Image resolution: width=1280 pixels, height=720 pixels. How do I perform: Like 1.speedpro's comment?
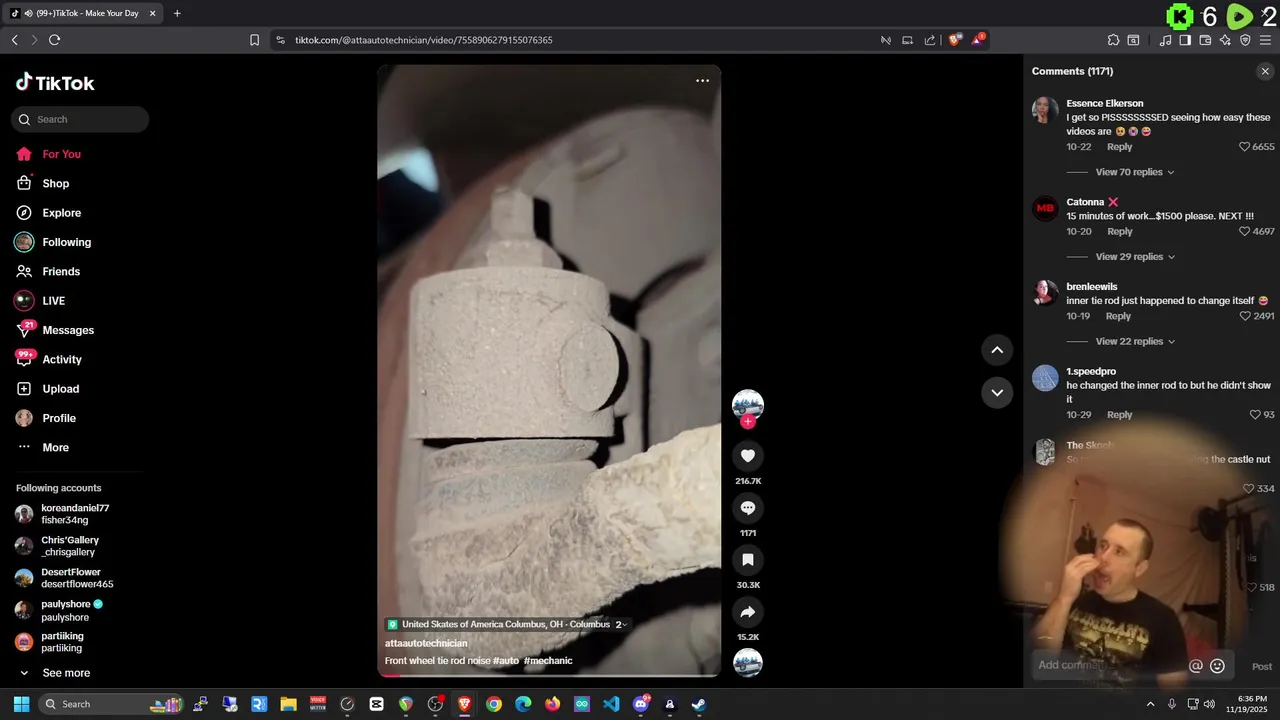1255,415
